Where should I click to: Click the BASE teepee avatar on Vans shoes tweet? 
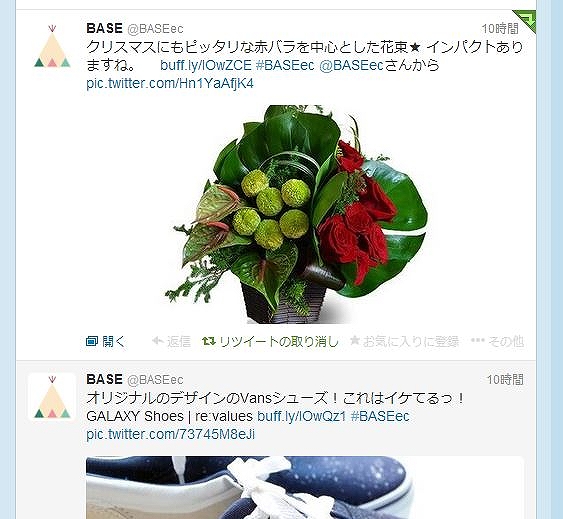click(52, 397)
